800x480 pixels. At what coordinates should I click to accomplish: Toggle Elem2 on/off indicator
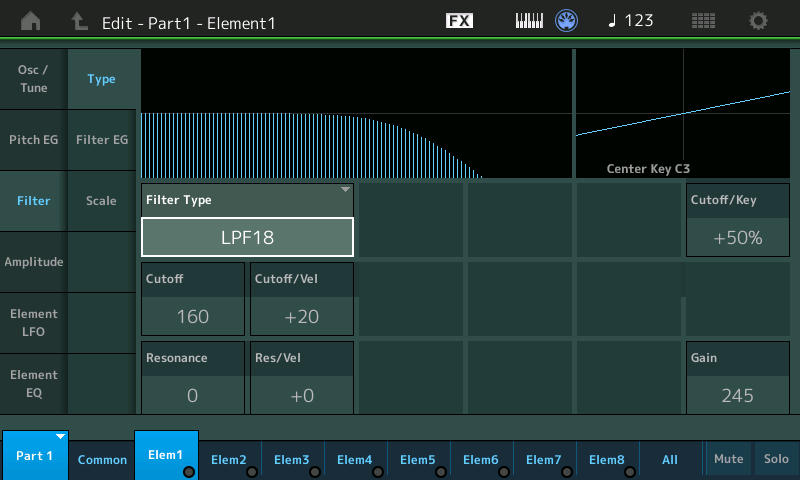point(252,471)
